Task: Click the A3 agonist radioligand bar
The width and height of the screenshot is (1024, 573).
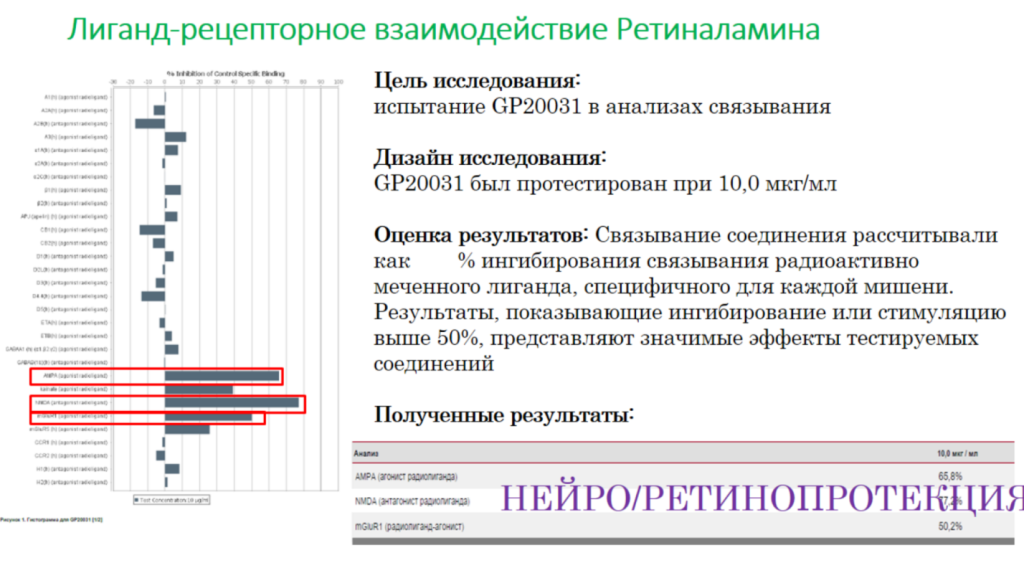Action: (x=175, y=137)
